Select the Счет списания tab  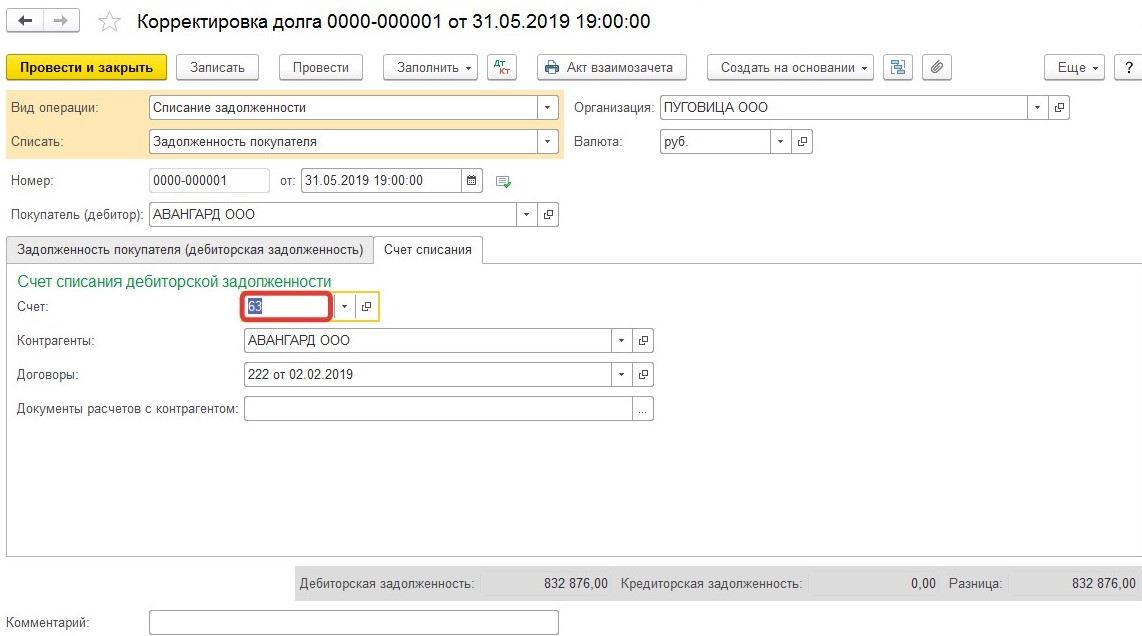428,250
